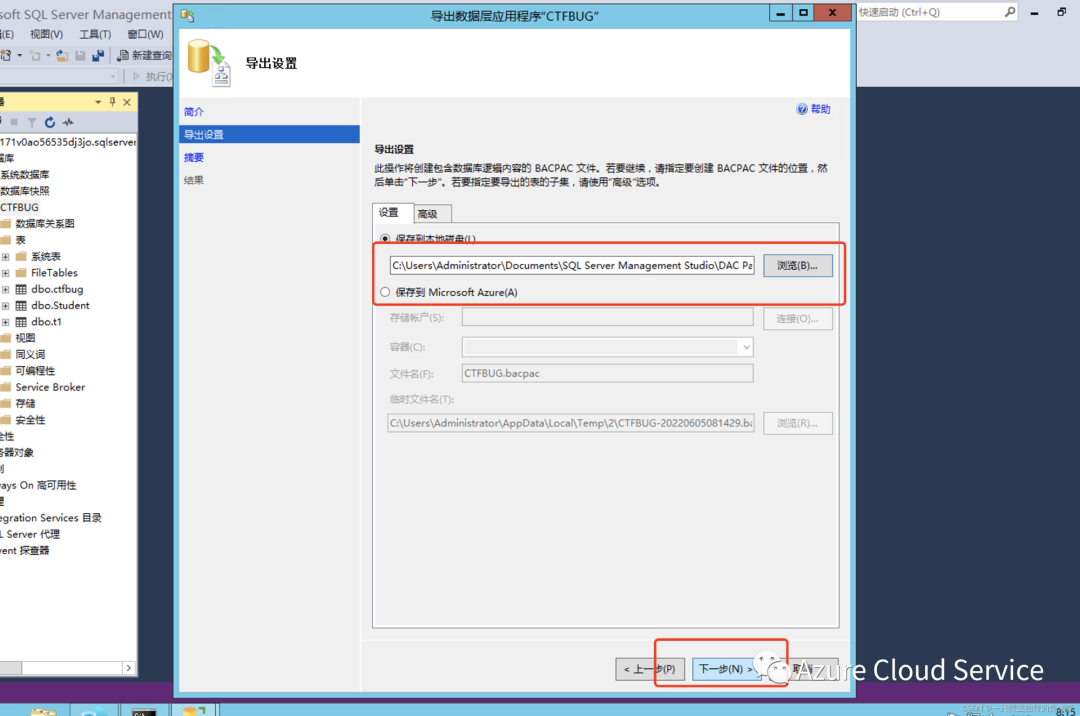Viewport: 1080px width, 716px height.
Task: Expand the dbo.ctfbug table node
Action: coord(6,289)
